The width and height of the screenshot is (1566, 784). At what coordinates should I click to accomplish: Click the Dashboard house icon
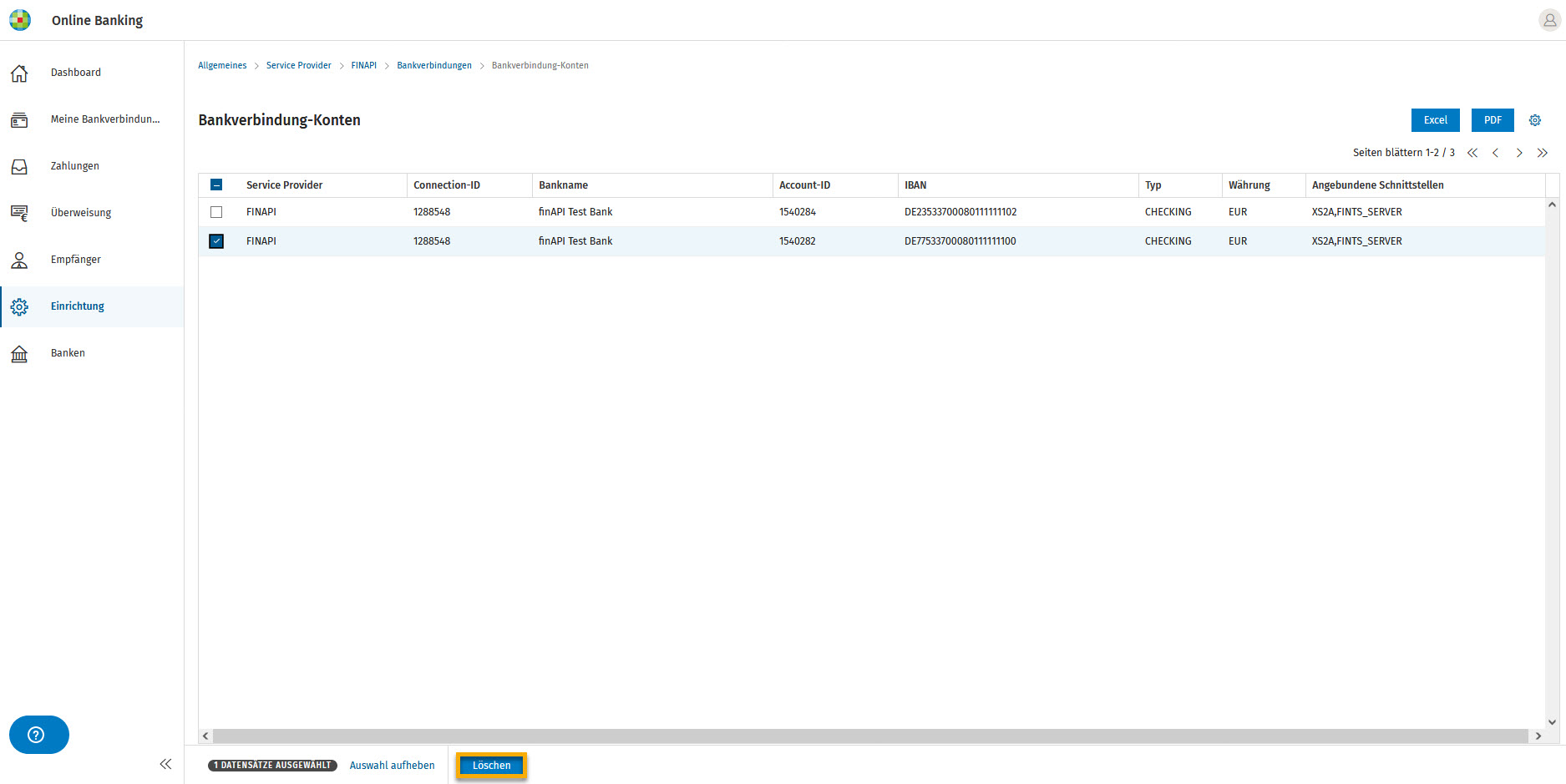(x=19, y=73)
